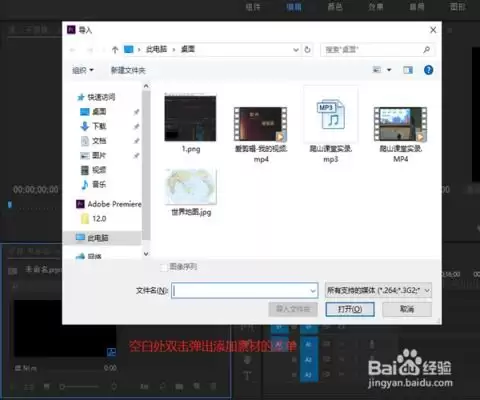This screenshot has height=400, width=480.
Task: Select 此电脑 in the navigation pane
Action: tap(98, 238)
